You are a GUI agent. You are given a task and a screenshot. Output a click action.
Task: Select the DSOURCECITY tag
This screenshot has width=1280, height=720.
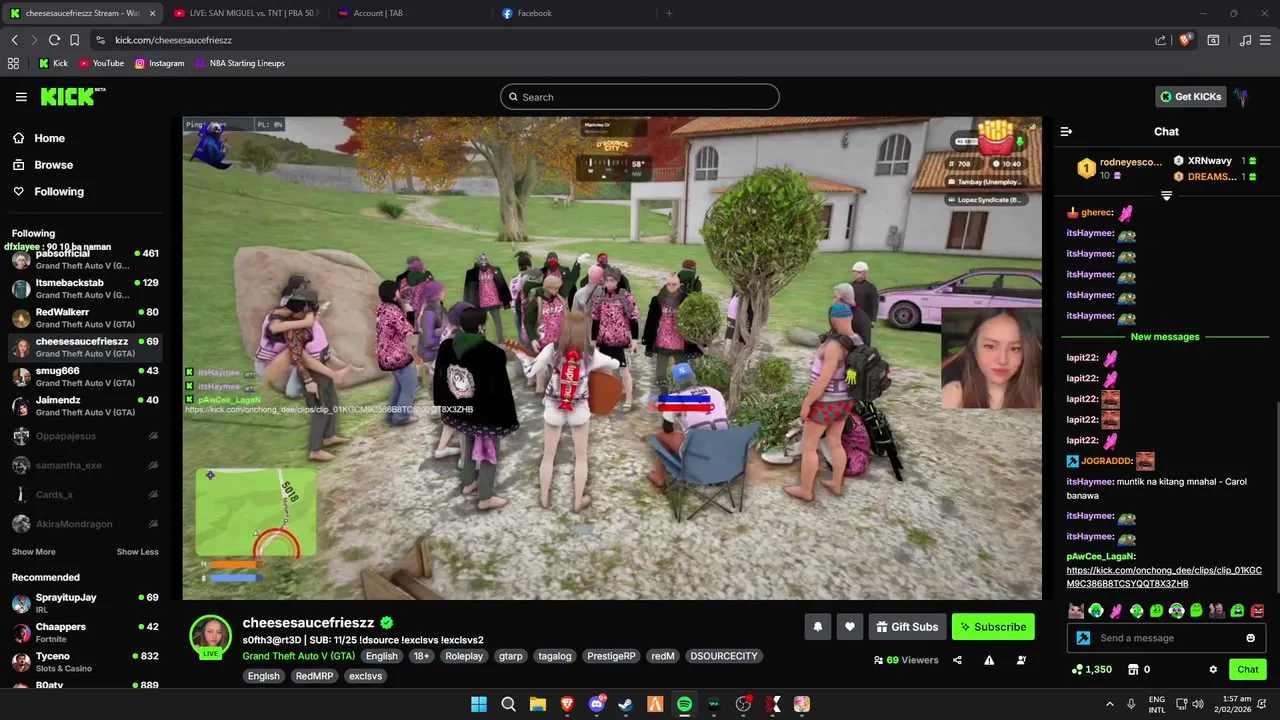724,656
